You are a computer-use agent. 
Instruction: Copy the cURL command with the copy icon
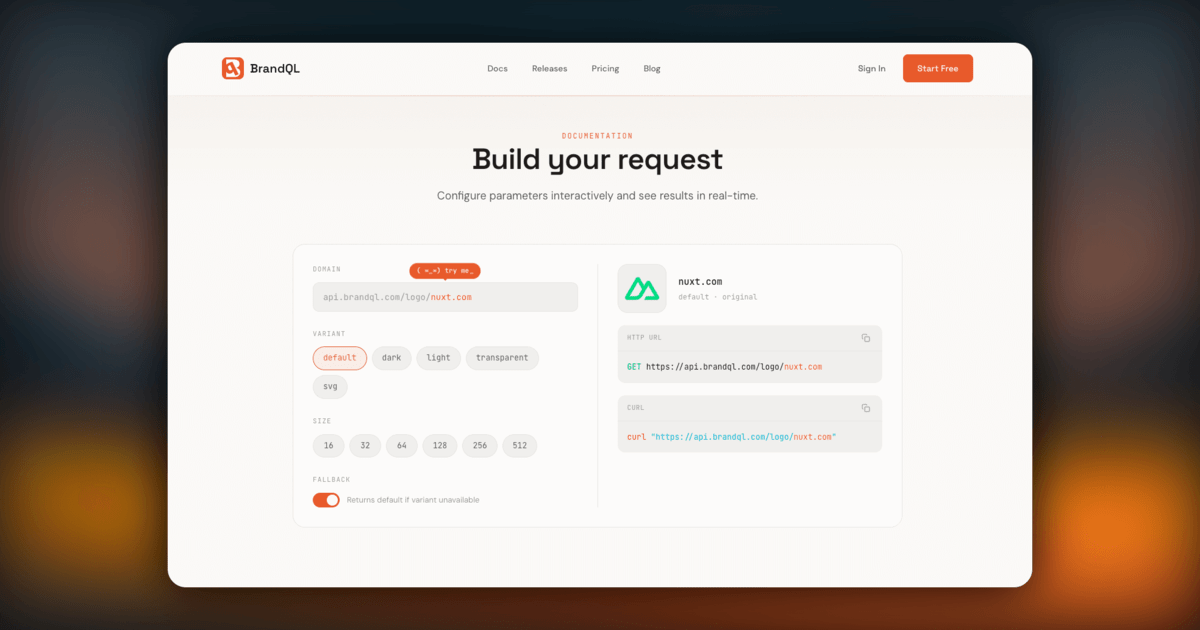(866, 408)
